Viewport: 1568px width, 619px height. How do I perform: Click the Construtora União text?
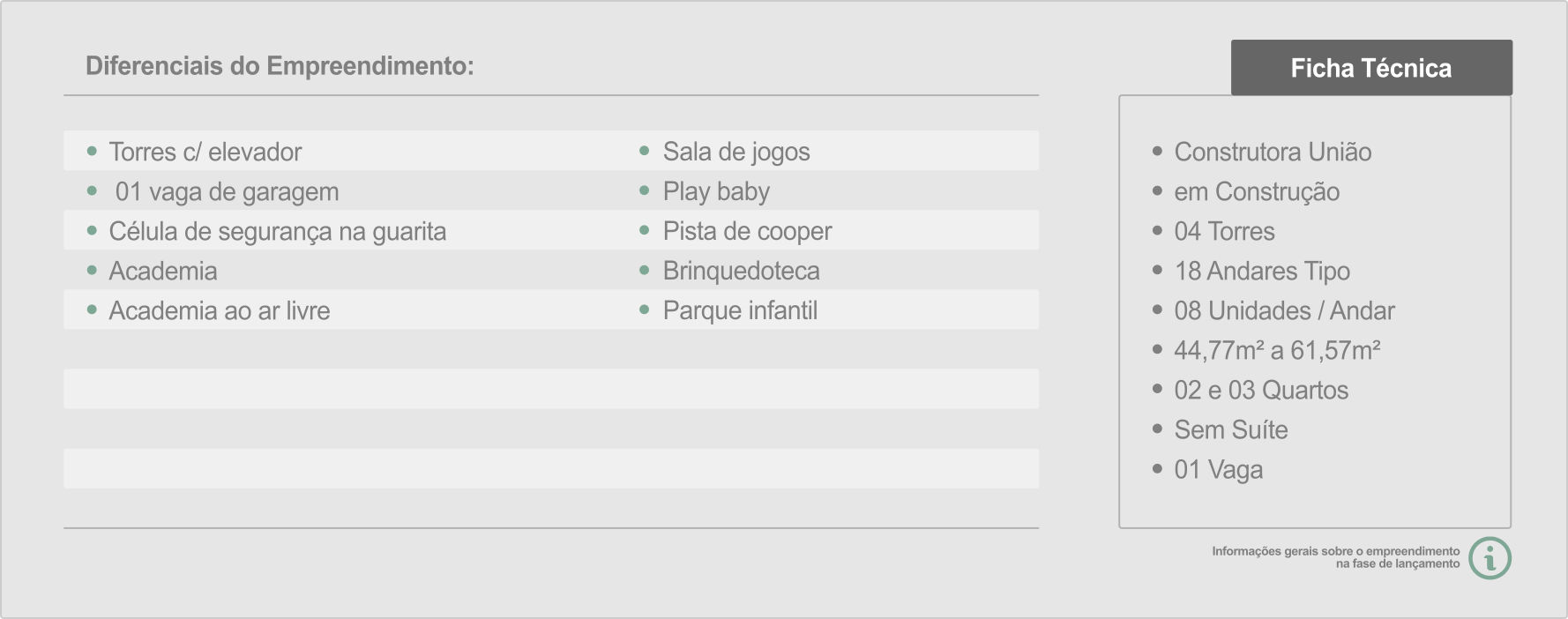coord(1273,152)
